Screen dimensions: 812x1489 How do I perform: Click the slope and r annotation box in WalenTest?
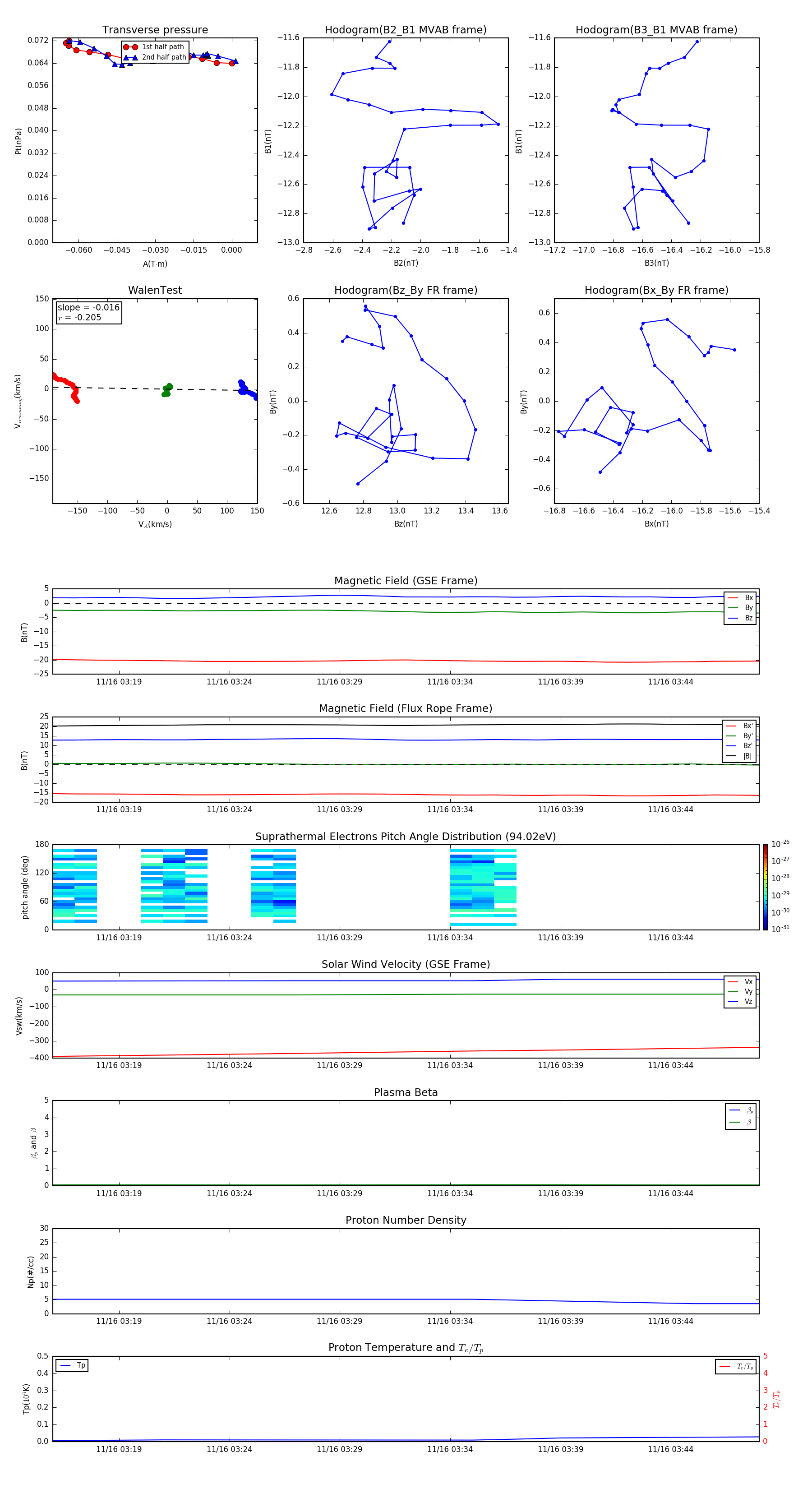[x=88, y=312]
